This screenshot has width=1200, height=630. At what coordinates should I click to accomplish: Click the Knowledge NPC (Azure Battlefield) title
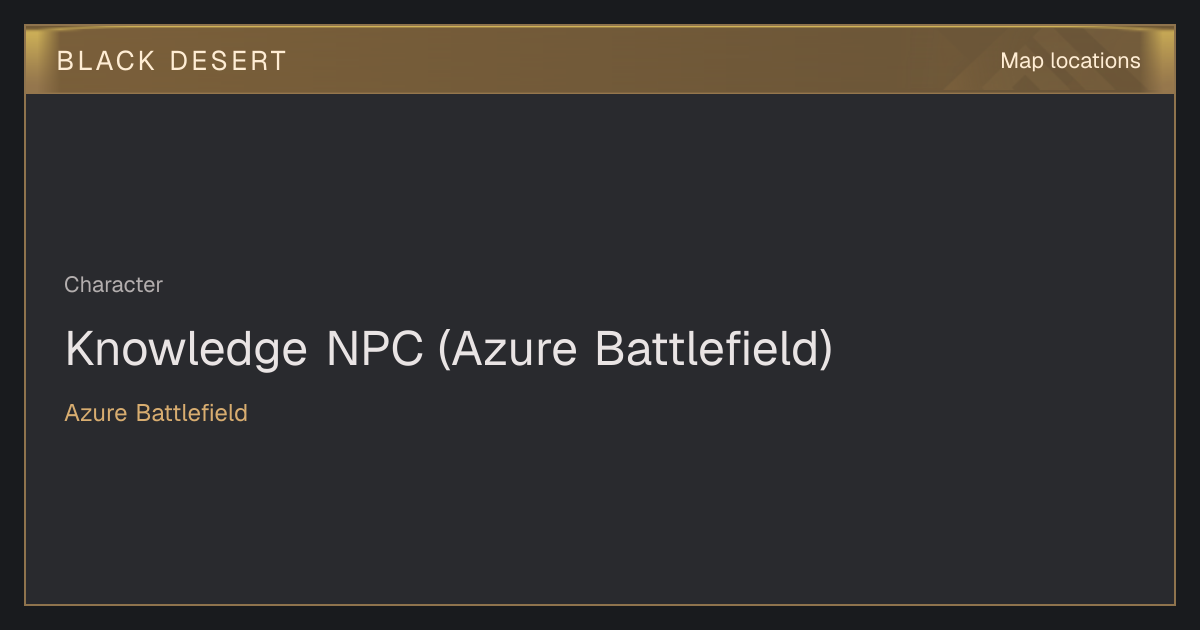click(448, 349)
